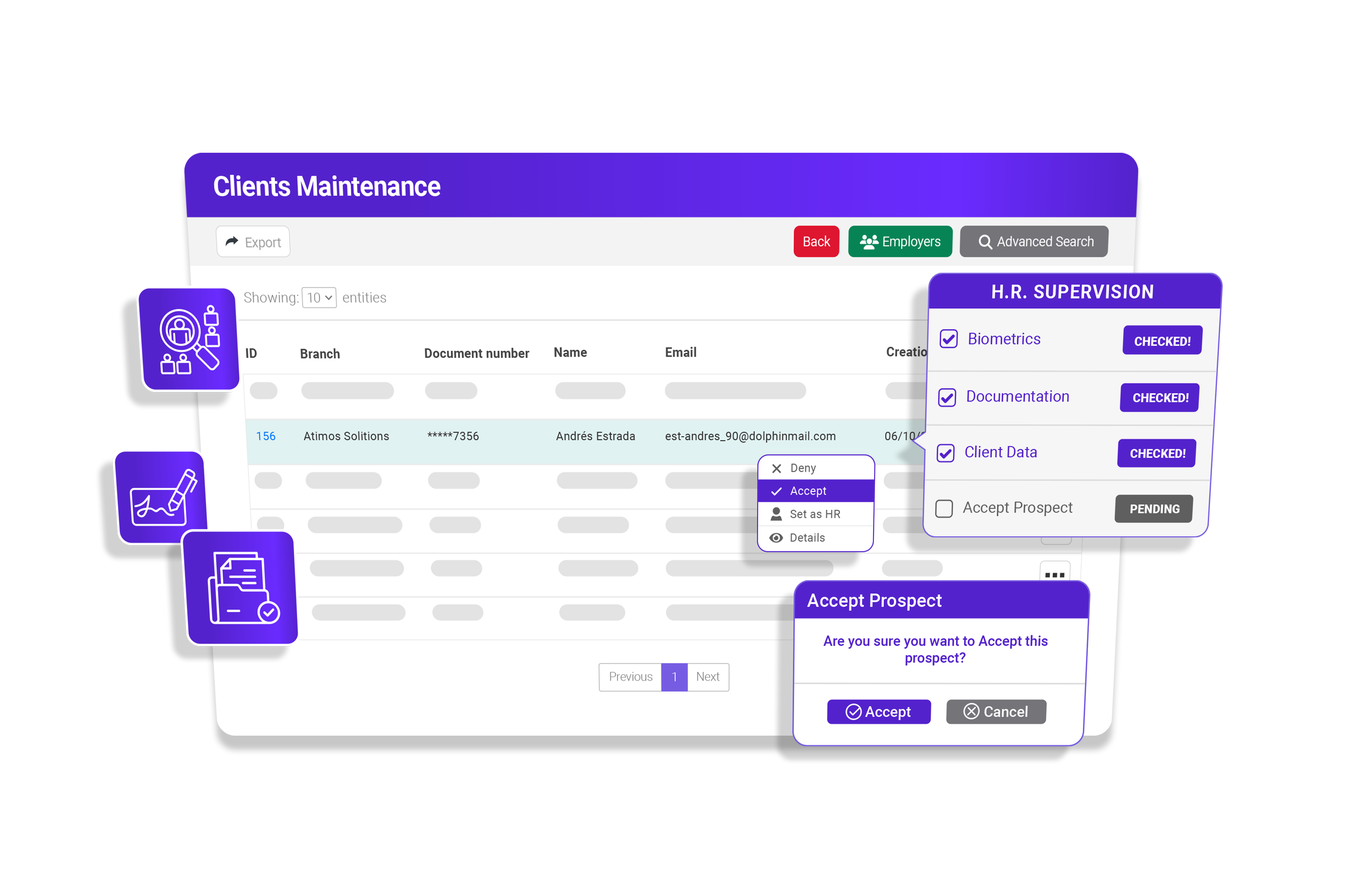Click the person icon beside Set as HR

775,514
